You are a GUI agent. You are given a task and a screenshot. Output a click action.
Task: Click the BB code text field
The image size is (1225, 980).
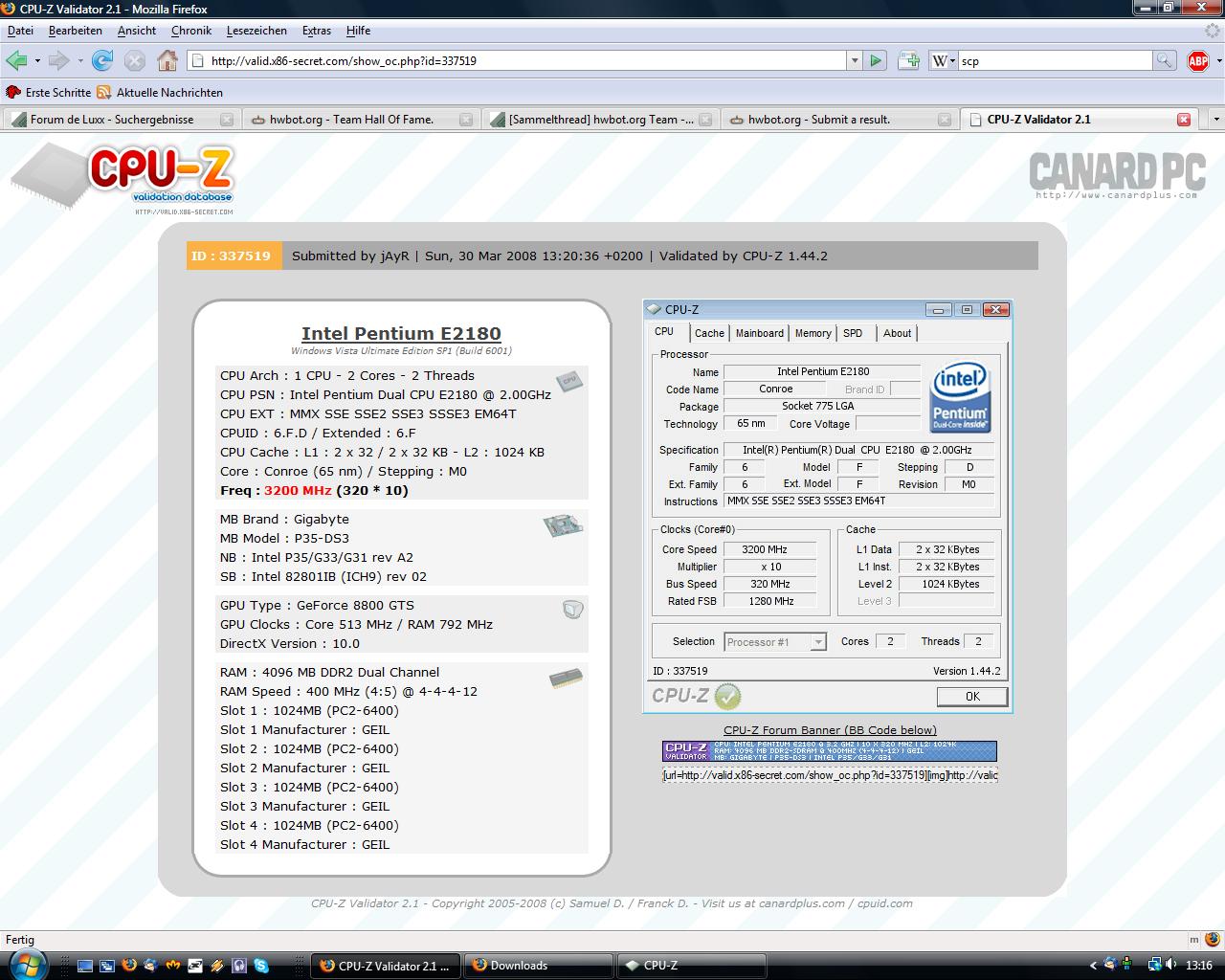(x=829, y=775)
